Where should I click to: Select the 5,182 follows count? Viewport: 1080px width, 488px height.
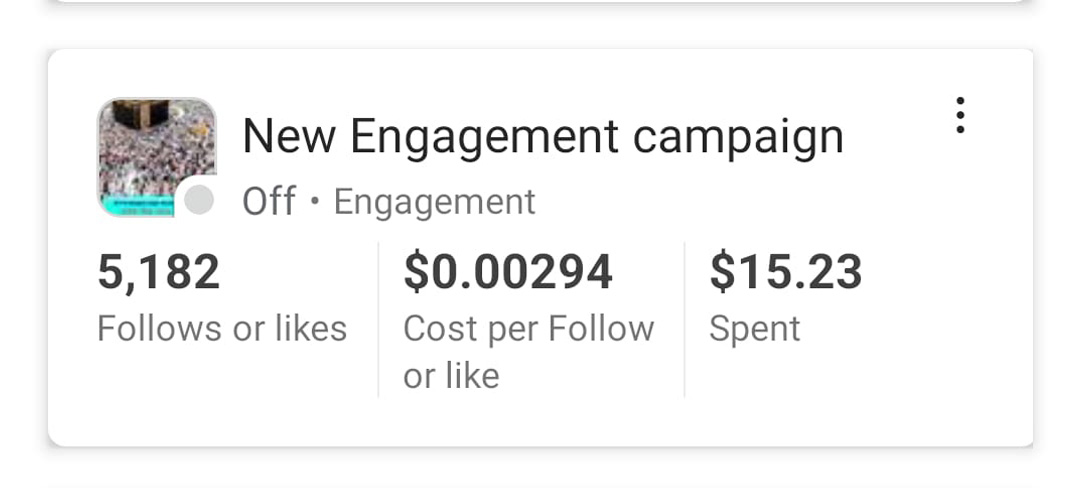[x=158, y=272]
